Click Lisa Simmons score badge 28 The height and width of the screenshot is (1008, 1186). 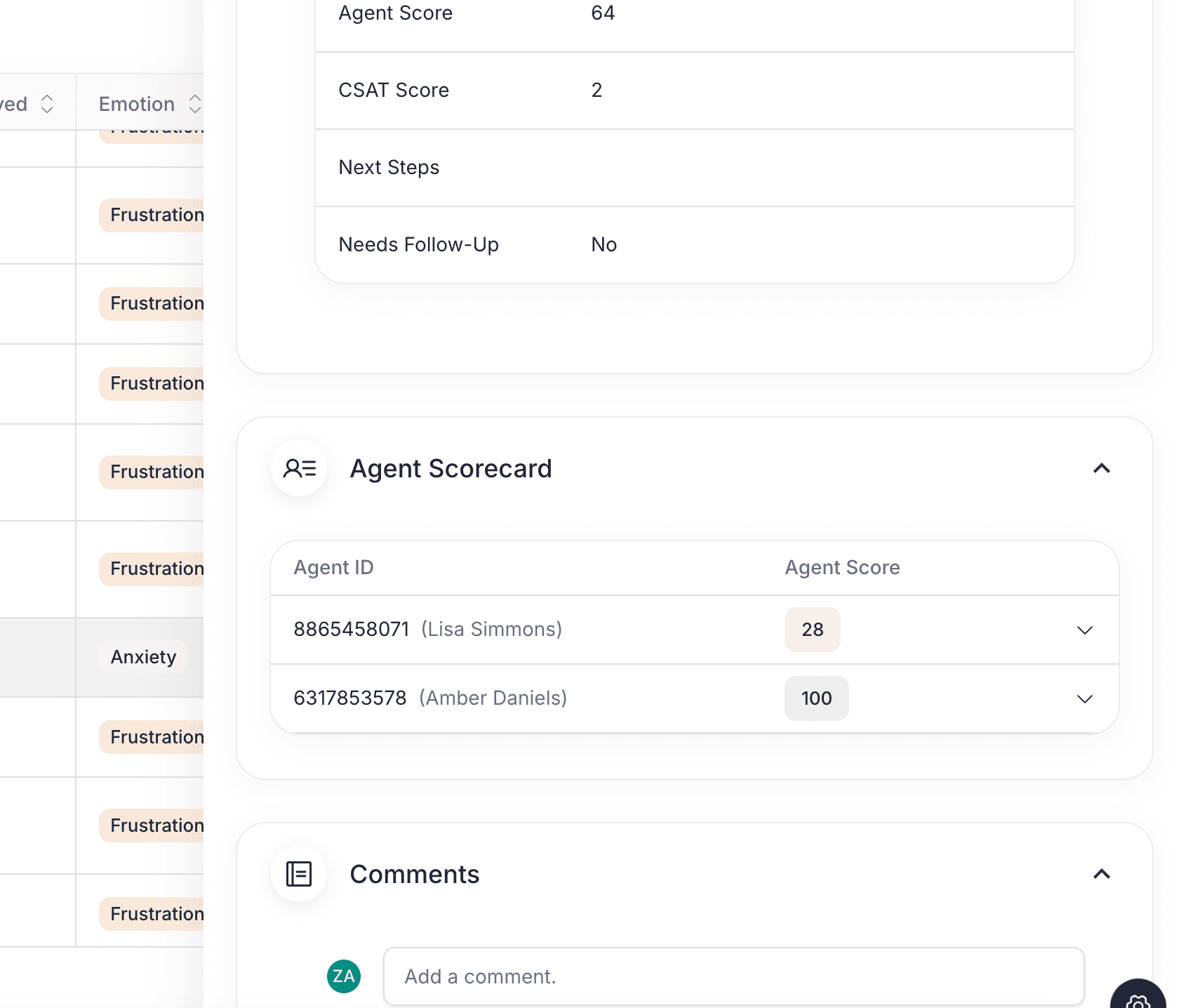[812, 630]
